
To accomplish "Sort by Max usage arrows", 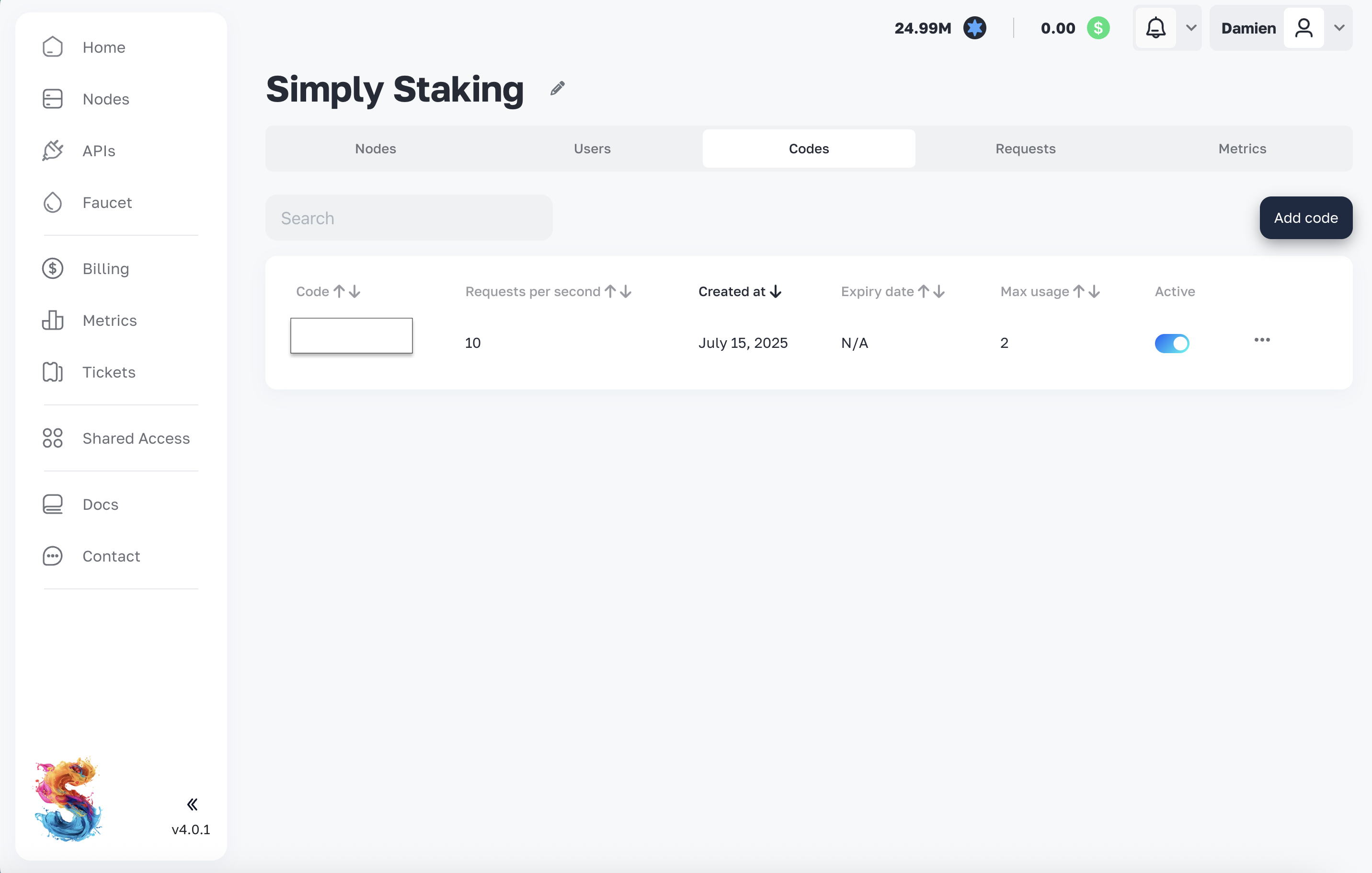I will 1086,292.
